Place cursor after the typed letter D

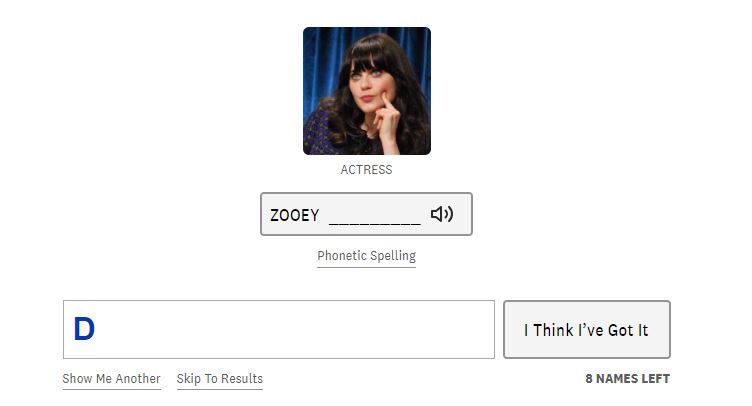(96, 329)
